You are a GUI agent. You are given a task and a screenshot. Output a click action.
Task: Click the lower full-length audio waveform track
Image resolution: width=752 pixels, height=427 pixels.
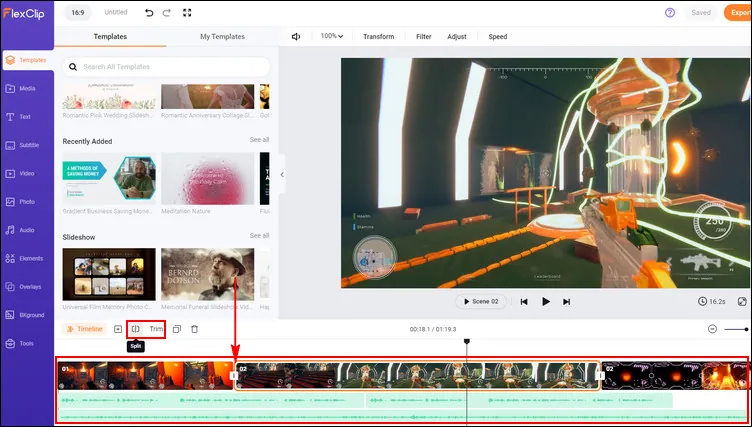[402, 417]
